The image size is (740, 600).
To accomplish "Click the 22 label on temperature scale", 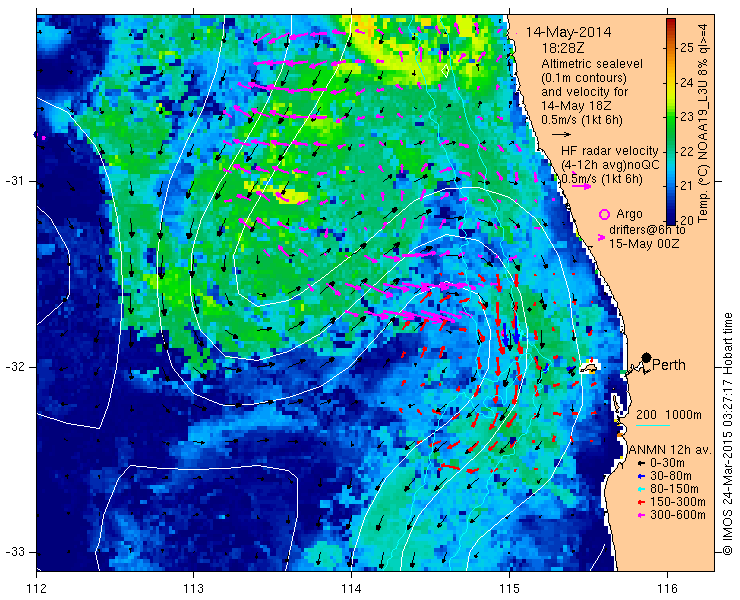I will (x=687, y=152).
